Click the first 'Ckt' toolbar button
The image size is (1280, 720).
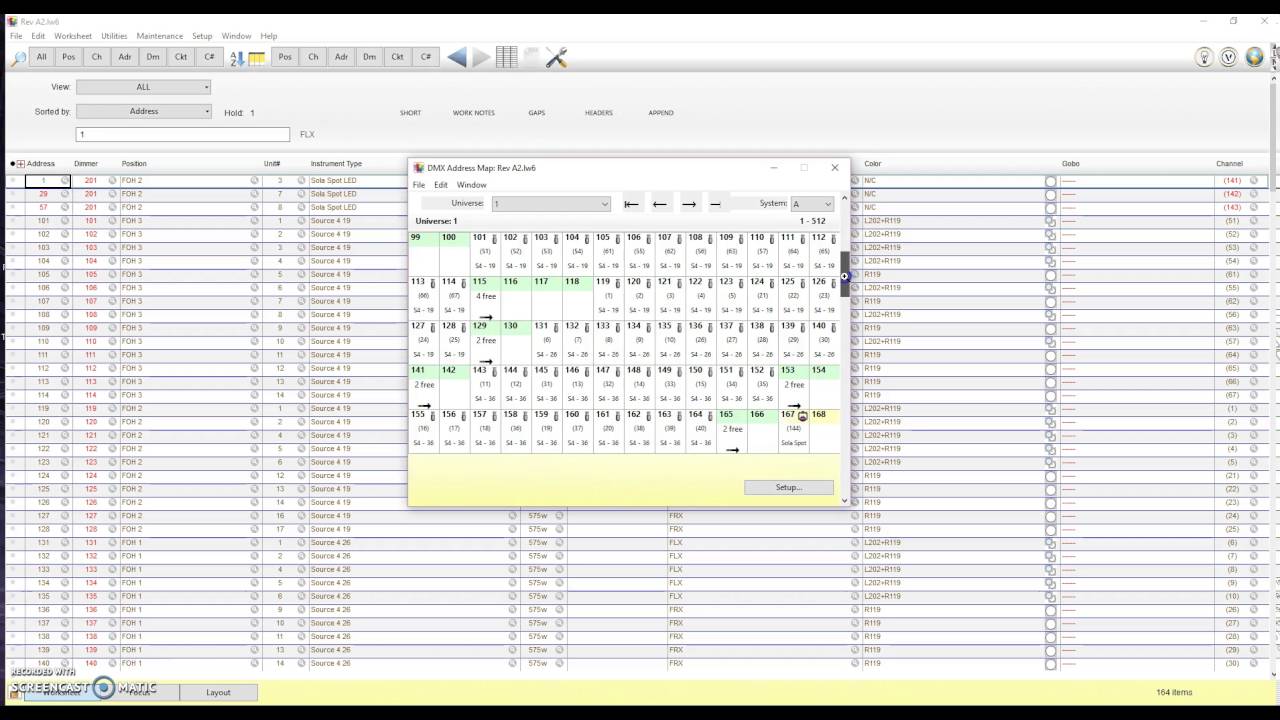(181, 57)
